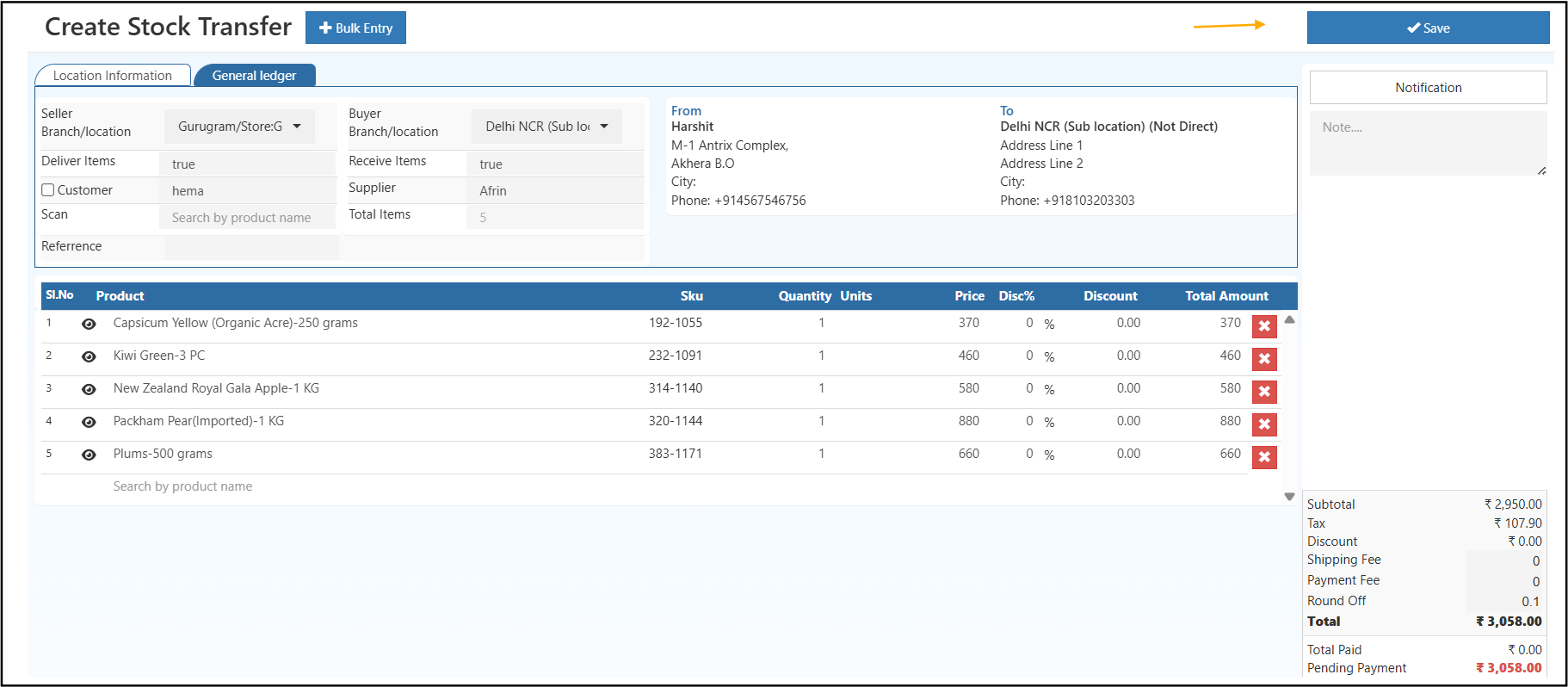Click price 880 in Packham Pear row
The width and height of the screenshot is (1568, 687).
(969, 421)
